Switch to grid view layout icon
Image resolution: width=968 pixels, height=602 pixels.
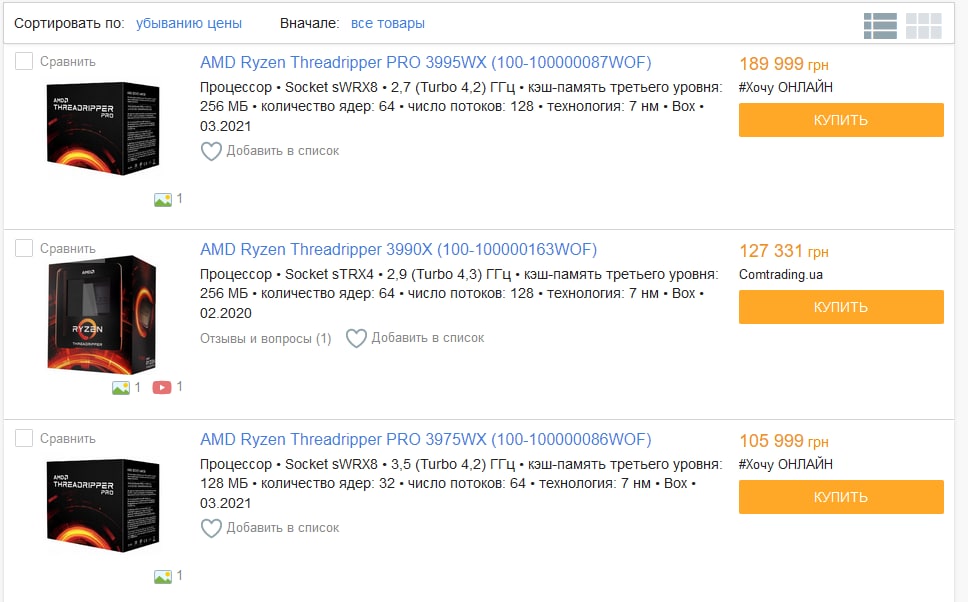tap(924, 26)
